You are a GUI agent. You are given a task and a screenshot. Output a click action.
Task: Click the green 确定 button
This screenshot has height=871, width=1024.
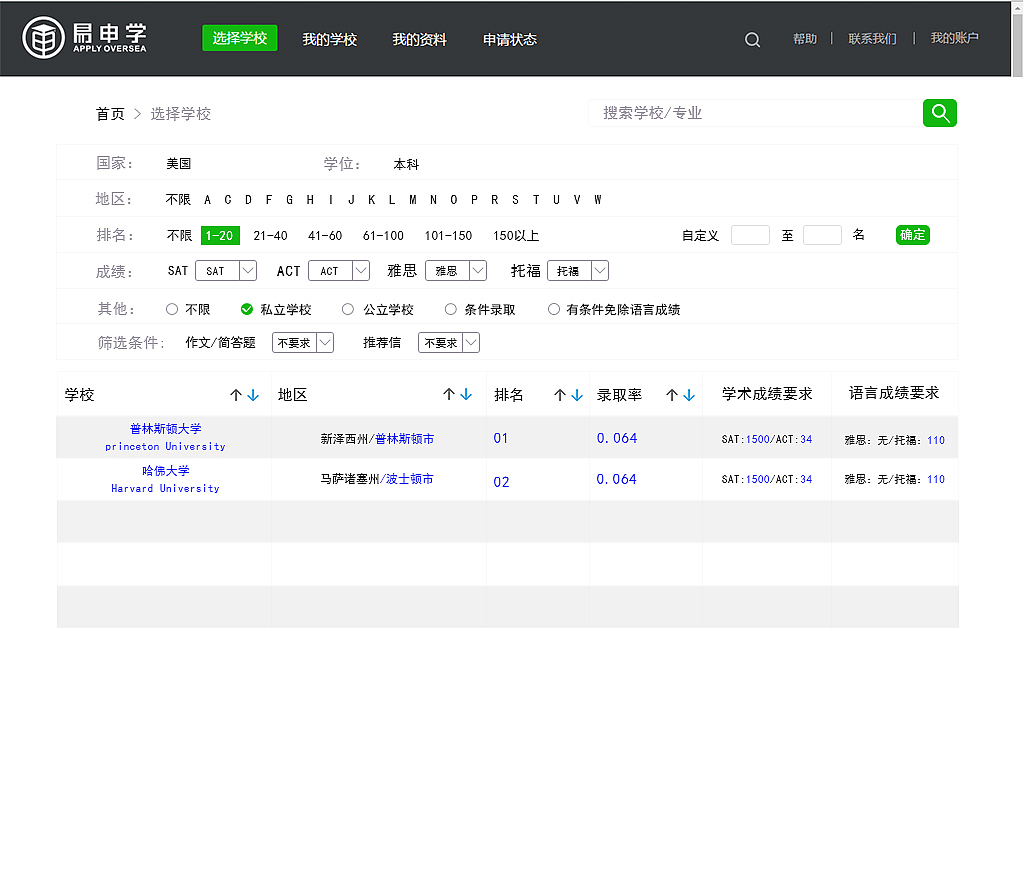click(x=912, y=235)
